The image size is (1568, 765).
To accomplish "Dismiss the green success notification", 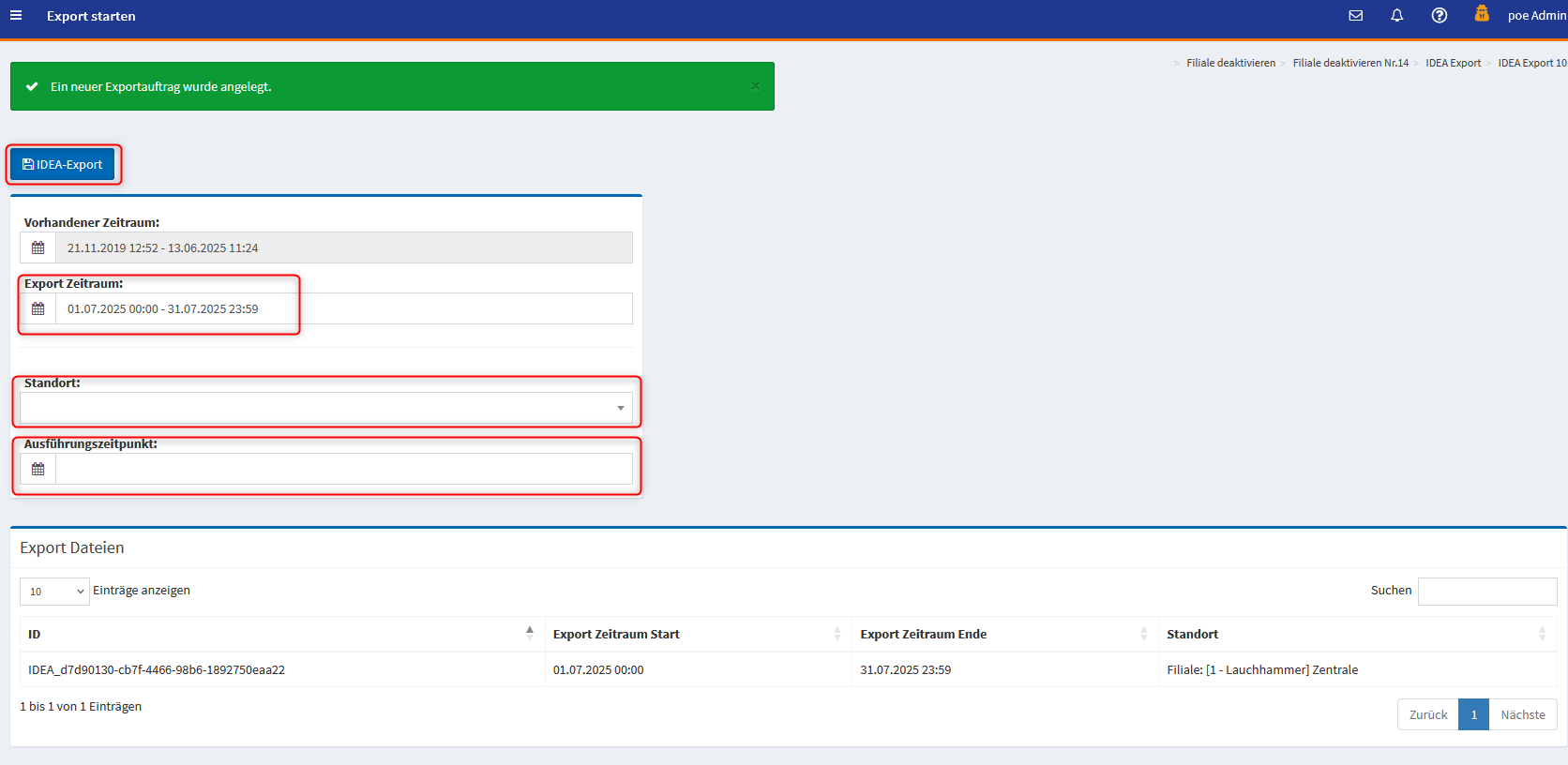I will point(755,86).
